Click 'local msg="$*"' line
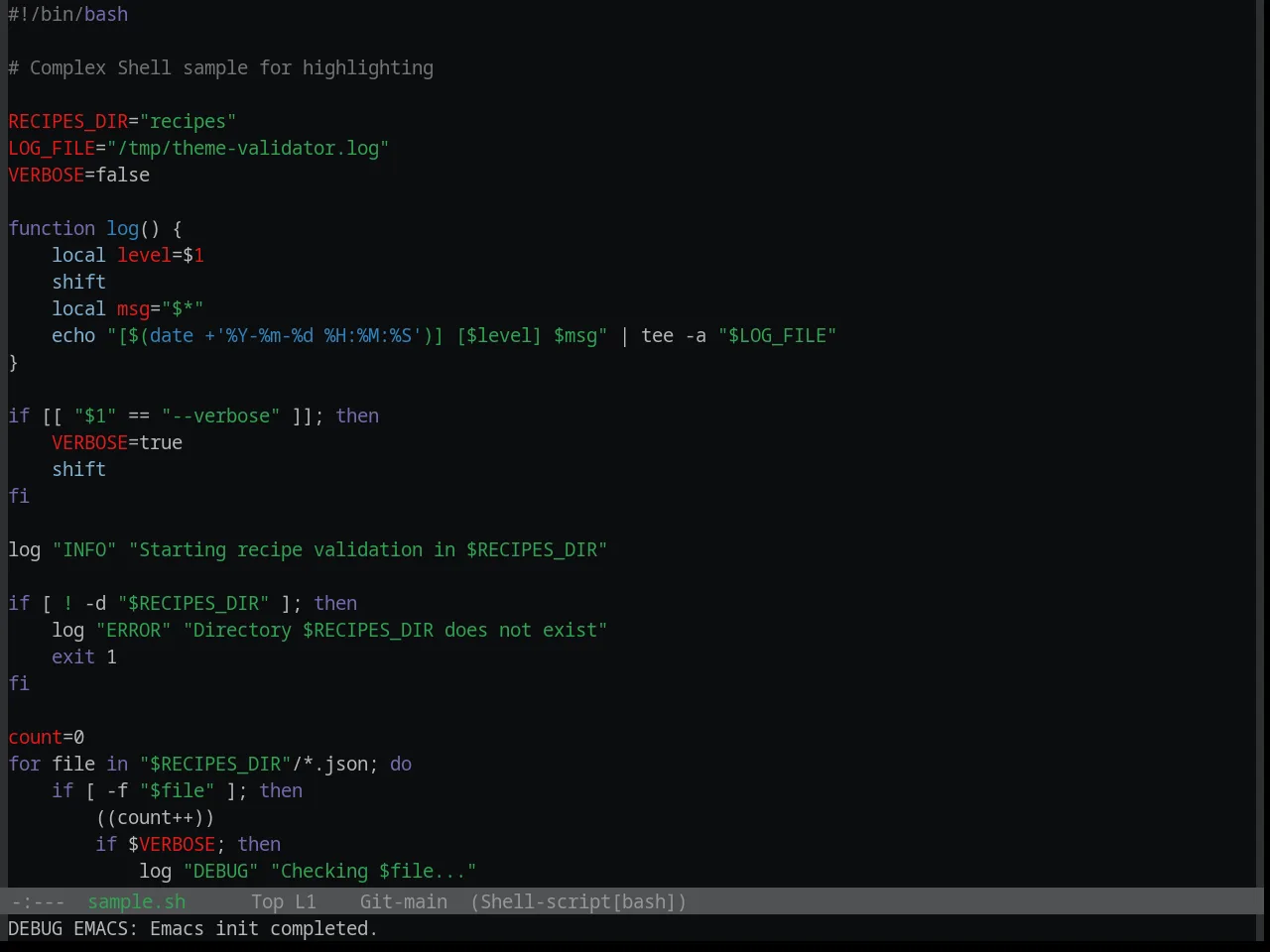The height and width of the screenshot is (952, 1270). point(128,308)
